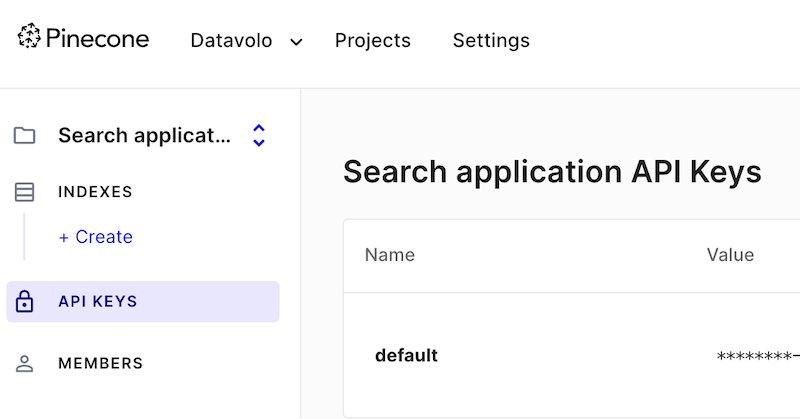The image size is (800, 419).
Task: Open Settings in the top navigation
Action: point(491,40)
